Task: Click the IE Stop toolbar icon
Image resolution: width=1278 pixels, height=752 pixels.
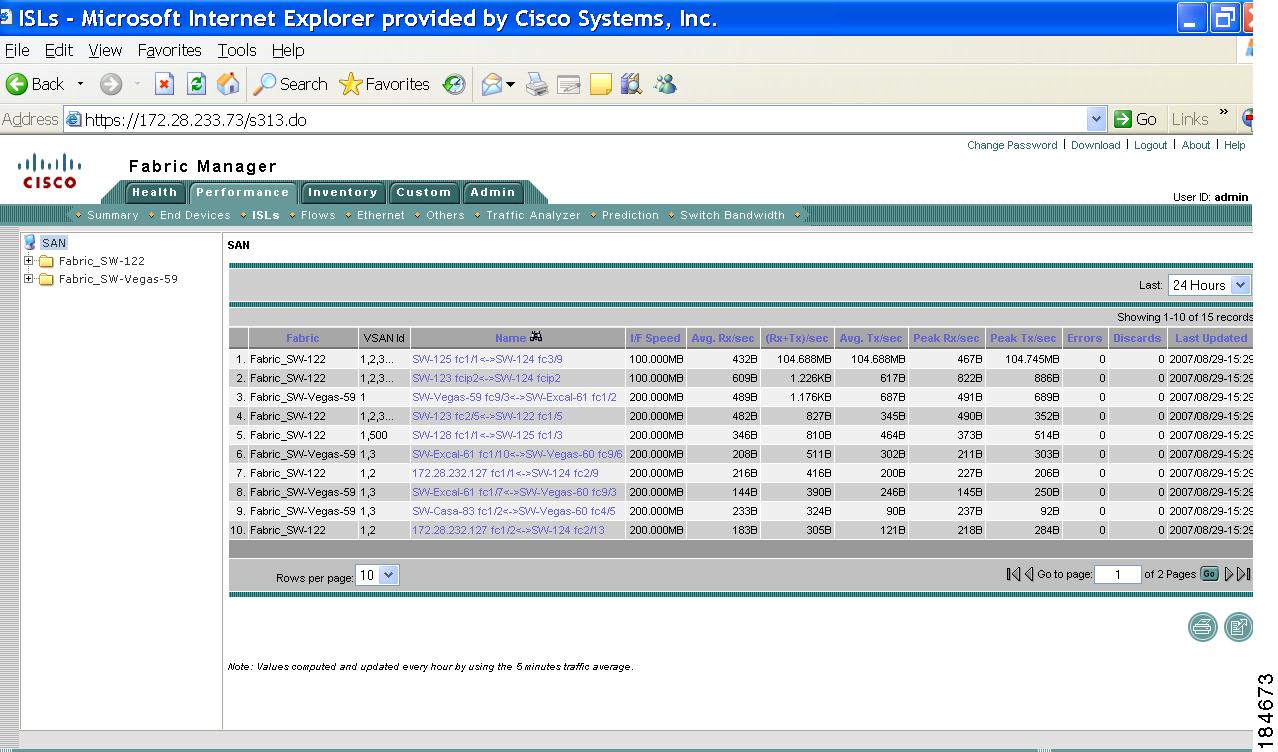Action: pos(165,85)
